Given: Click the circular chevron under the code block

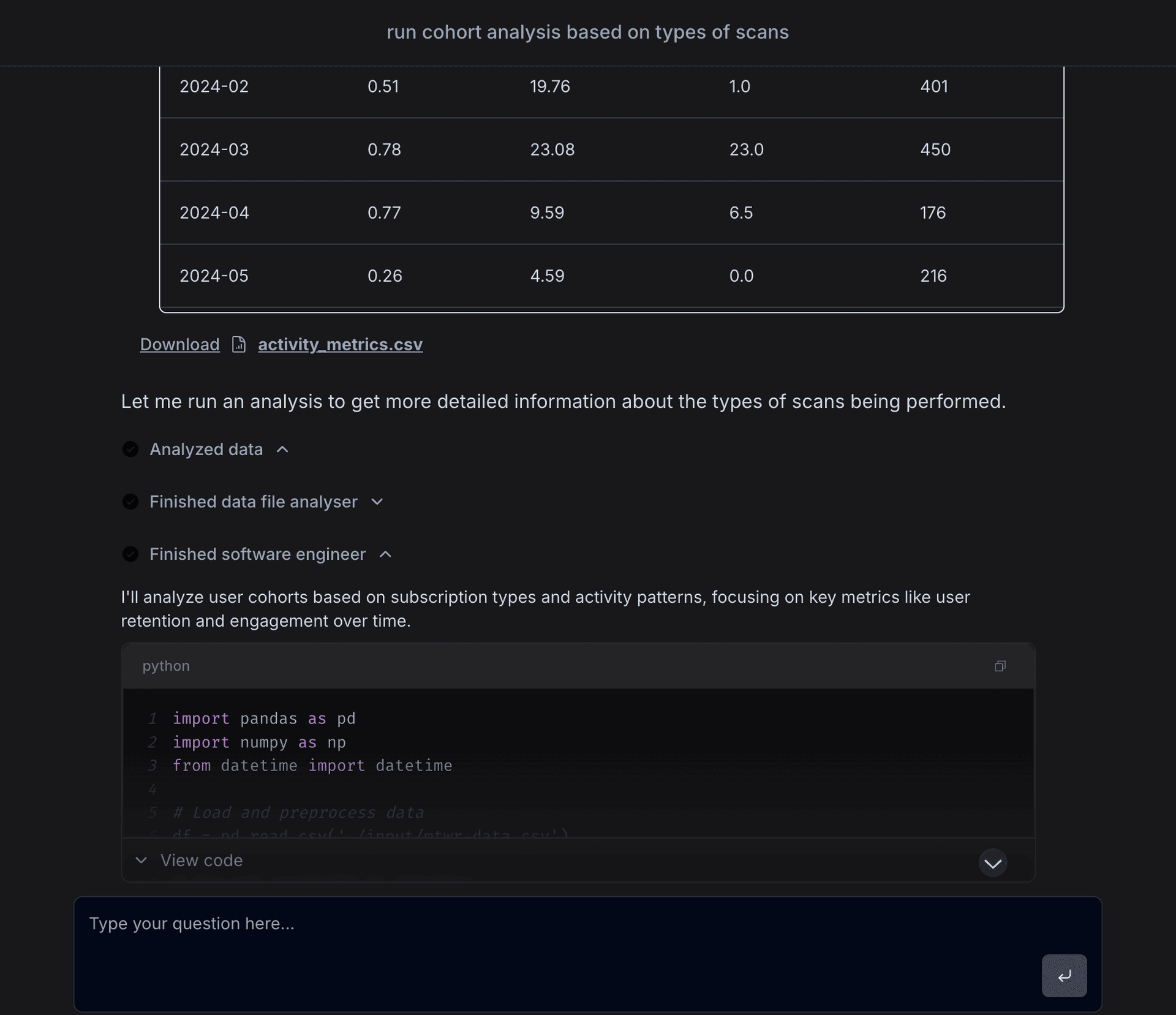Looking at the screenshot, I should point(992,863).
